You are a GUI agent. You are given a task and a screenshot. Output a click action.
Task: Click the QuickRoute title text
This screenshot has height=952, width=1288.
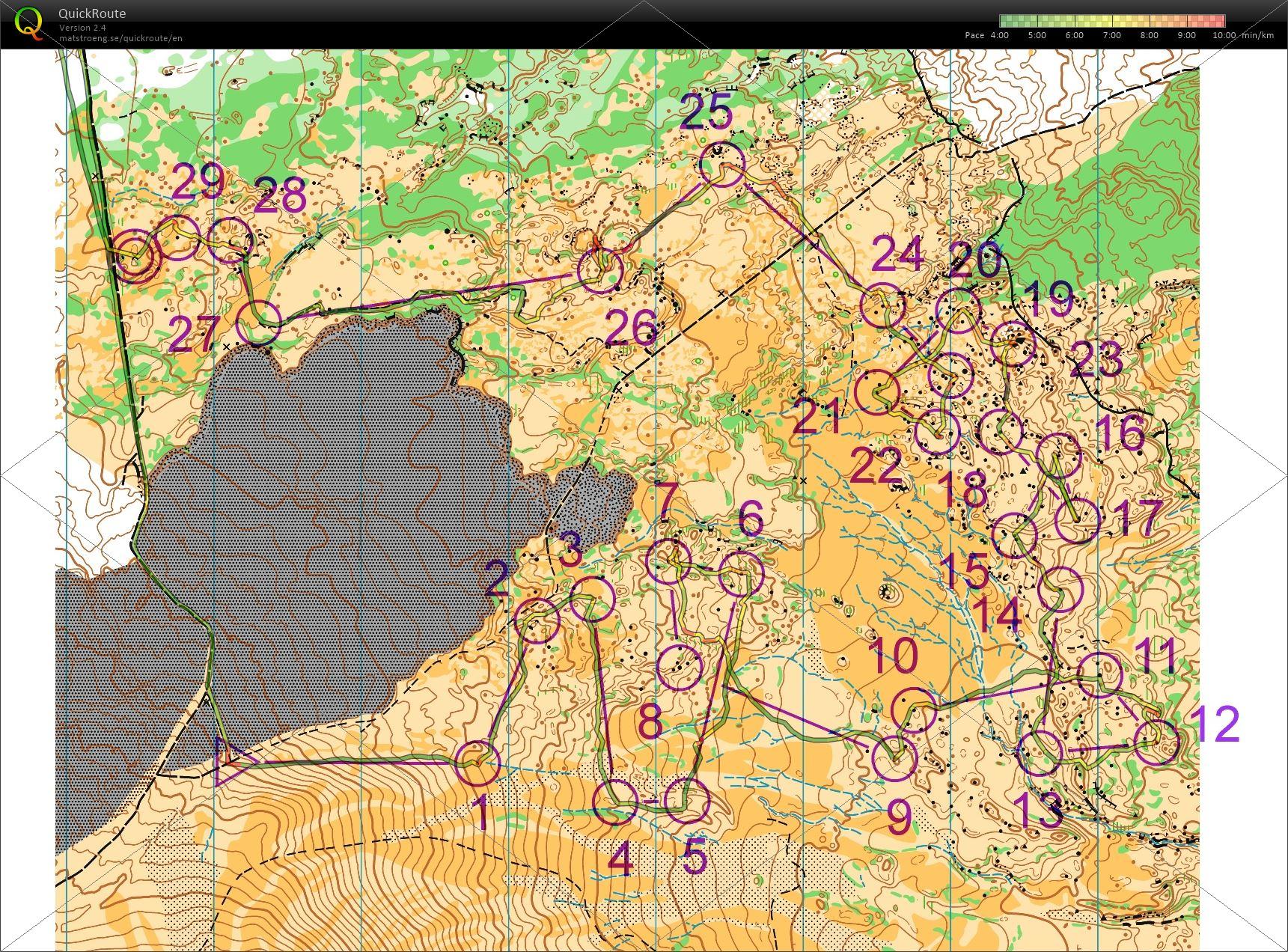[92, 13]
